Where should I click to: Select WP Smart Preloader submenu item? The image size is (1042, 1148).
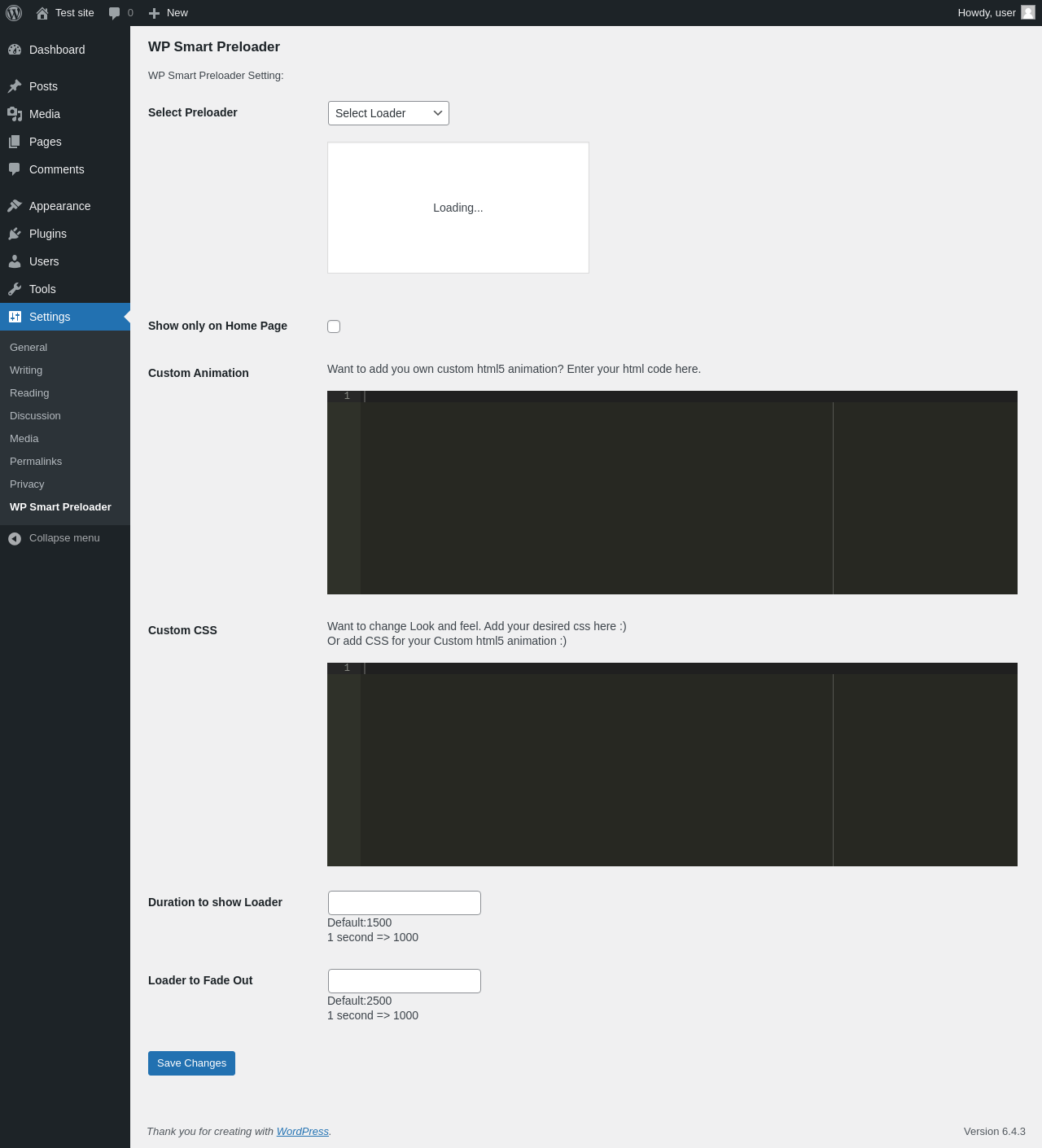[60, 507]
